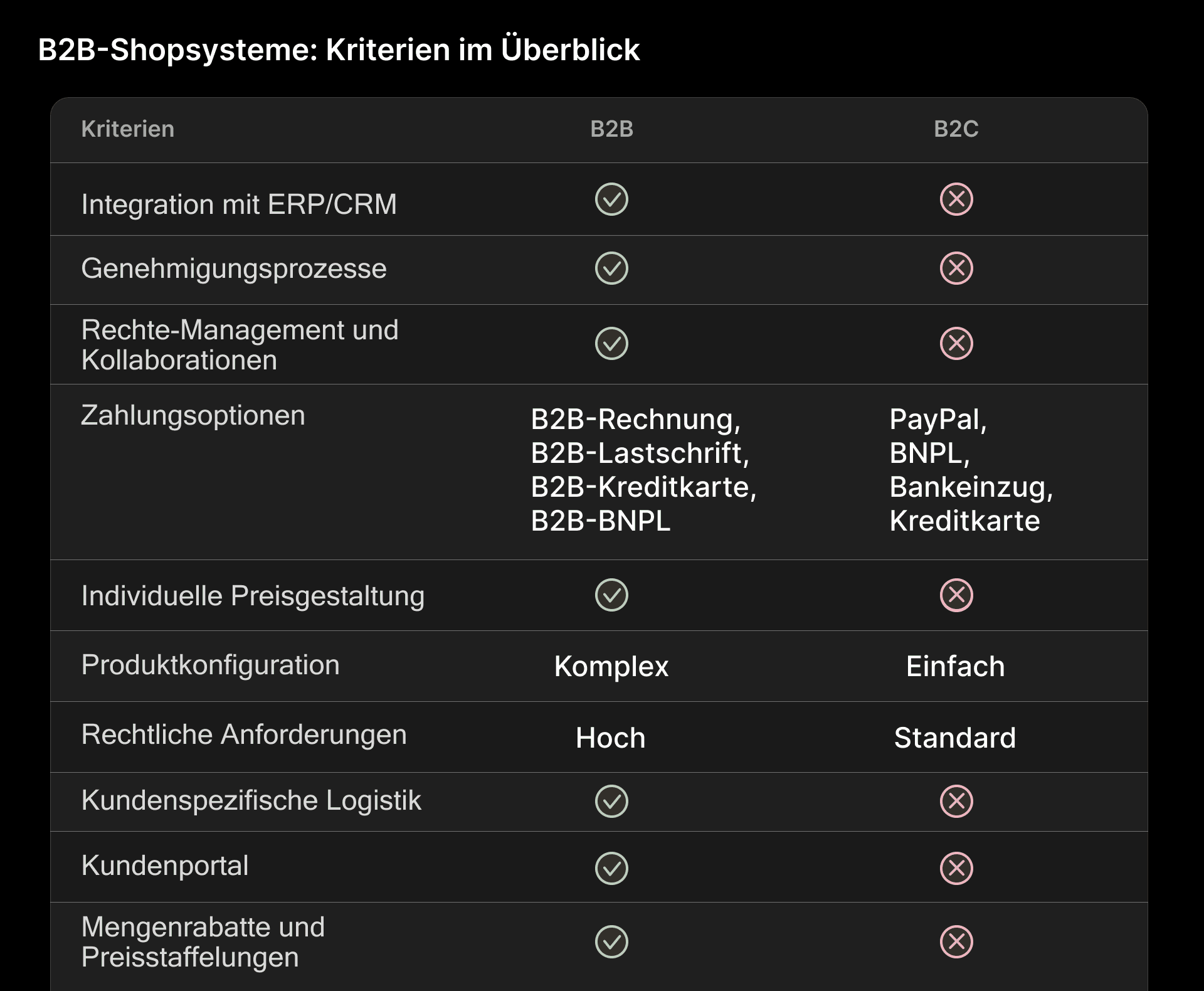
Task: Click the B2B checkmark for Integration mit ERP/CRM
Action: click(x=611, y=199)
